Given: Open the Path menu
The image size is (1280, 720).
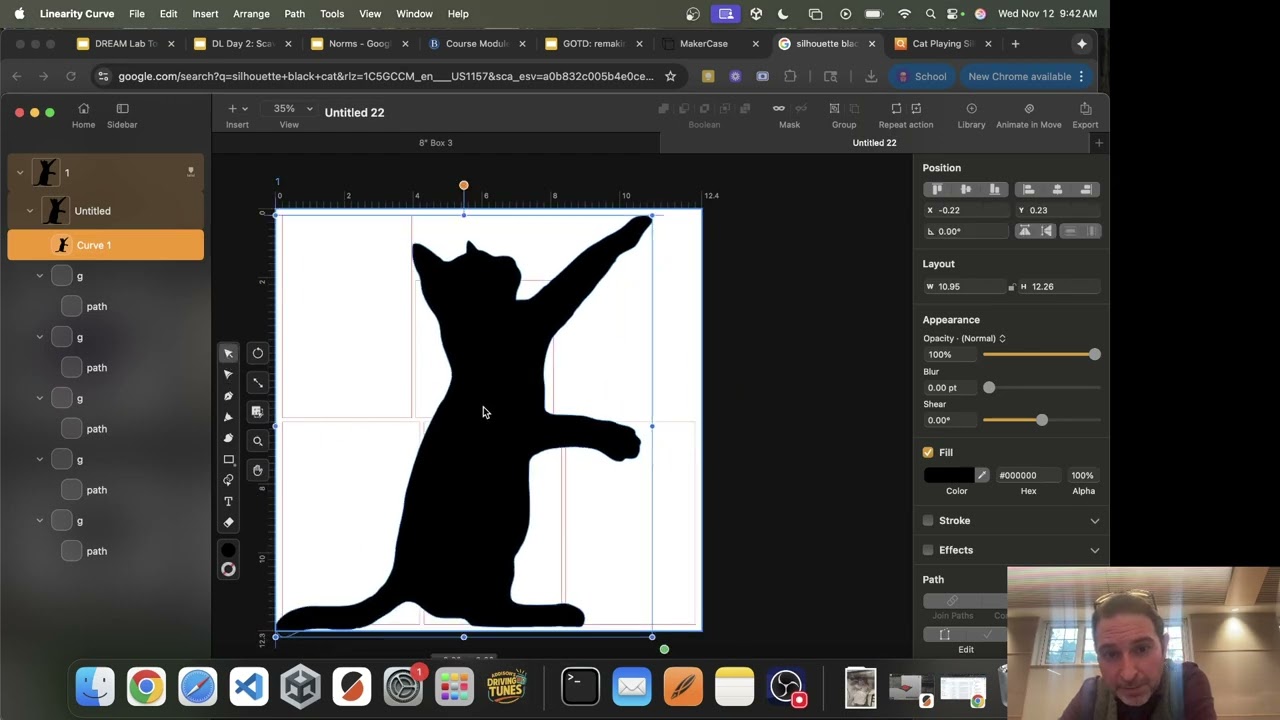Looking at the screenshot, I should tap(294, 14).
